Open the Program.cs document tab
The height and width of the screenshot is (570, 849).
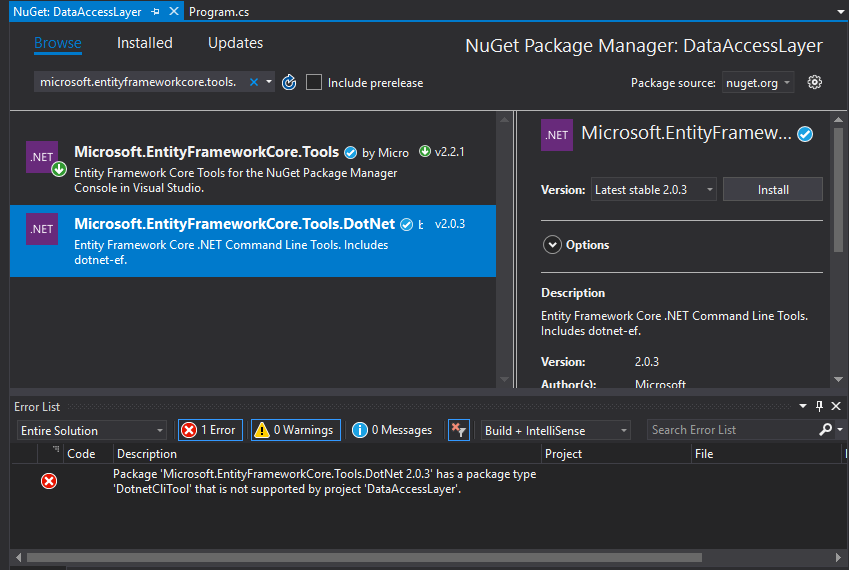click(219, 11)
